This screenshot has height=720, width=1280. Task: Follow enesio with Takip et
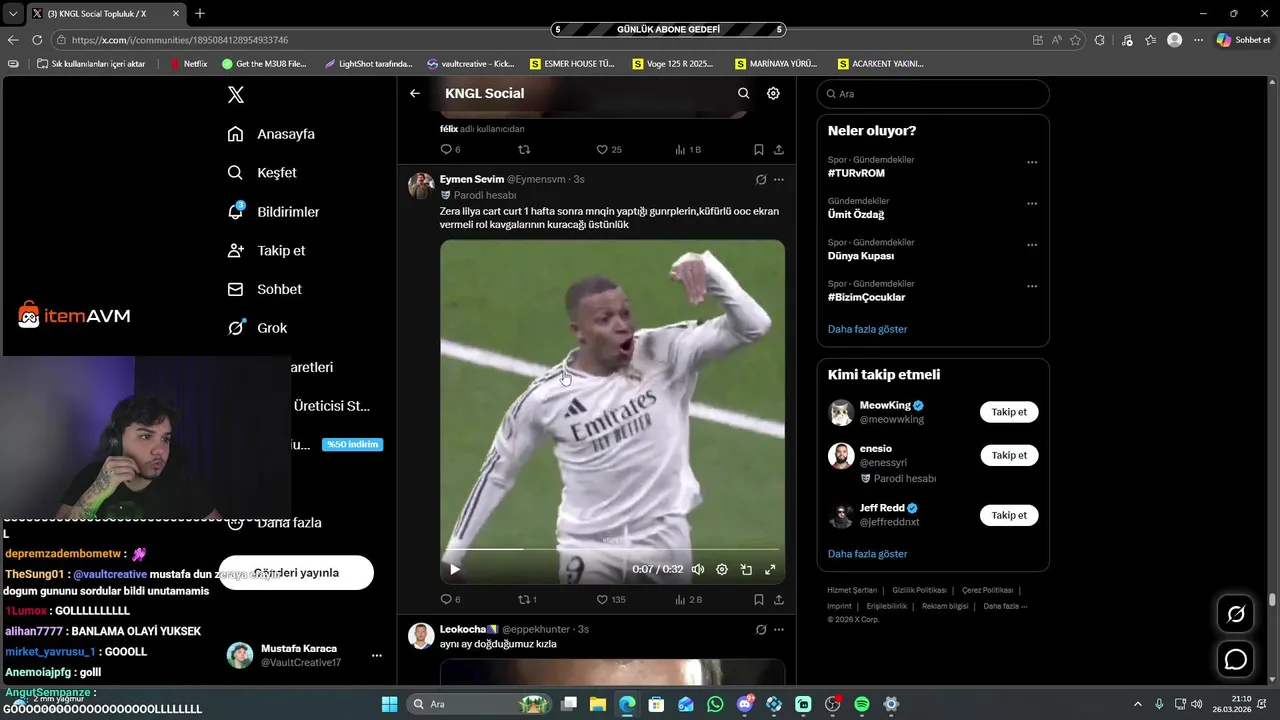tap(1009, 455)
